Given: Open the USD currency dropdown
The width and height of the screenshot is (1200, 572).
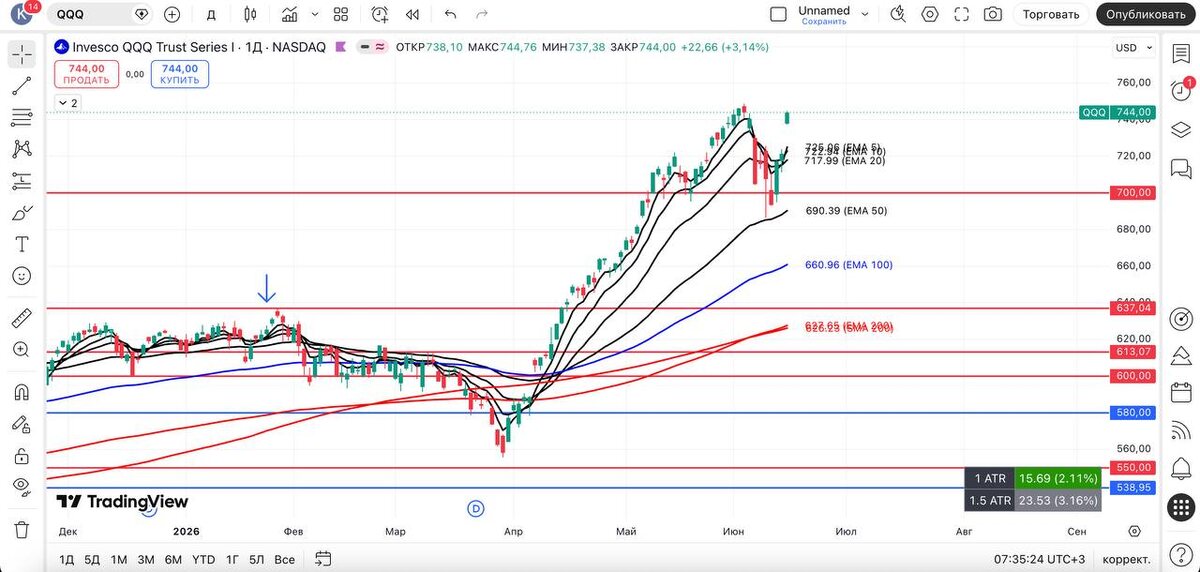Looking at the screenshot, I should 1132,47.
